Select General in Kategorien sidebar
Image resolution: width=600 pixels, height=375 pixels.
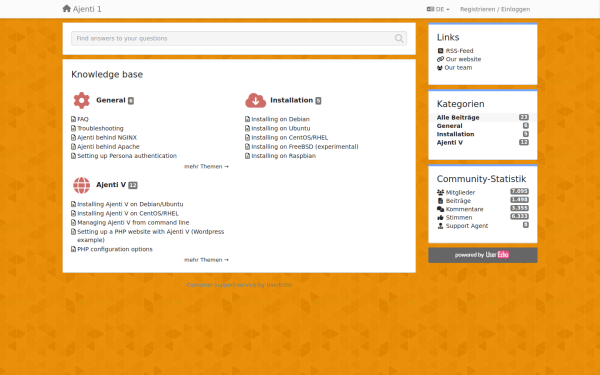(450, 126)
